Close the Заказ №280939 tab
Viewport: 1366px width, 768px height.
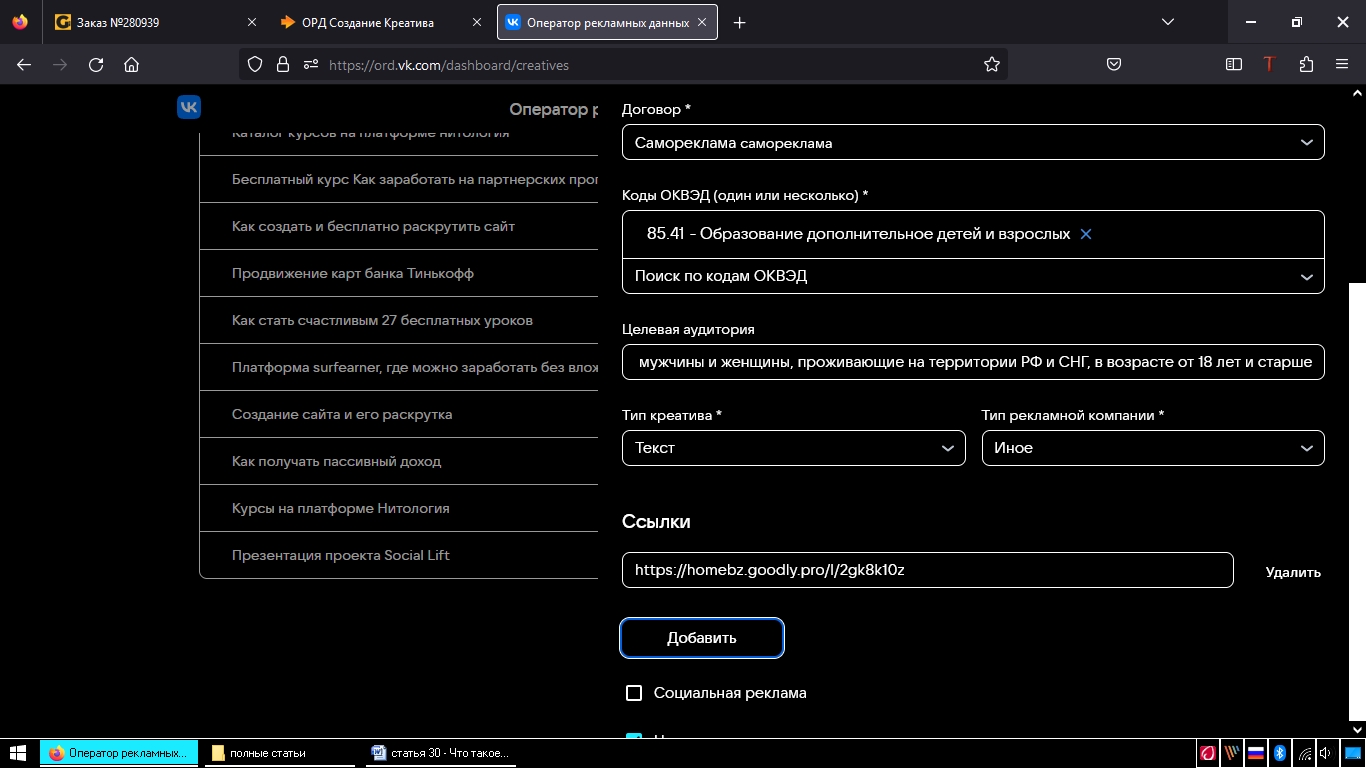pos(251,22)
